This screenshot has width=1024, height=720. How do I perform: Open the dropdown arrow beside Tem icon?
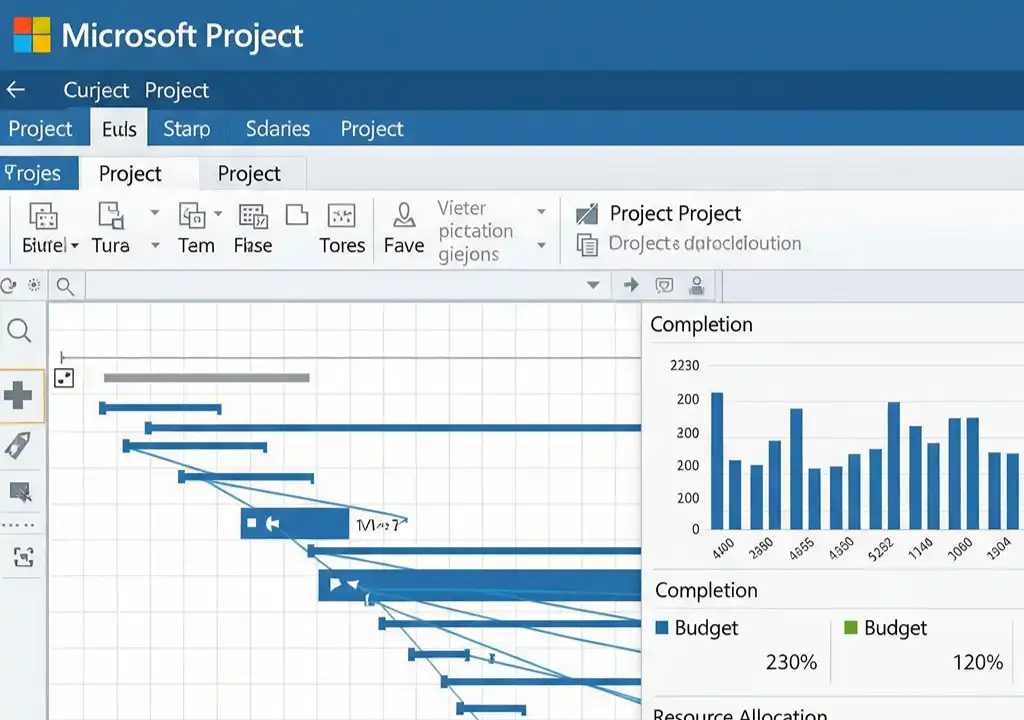(218, 214)
